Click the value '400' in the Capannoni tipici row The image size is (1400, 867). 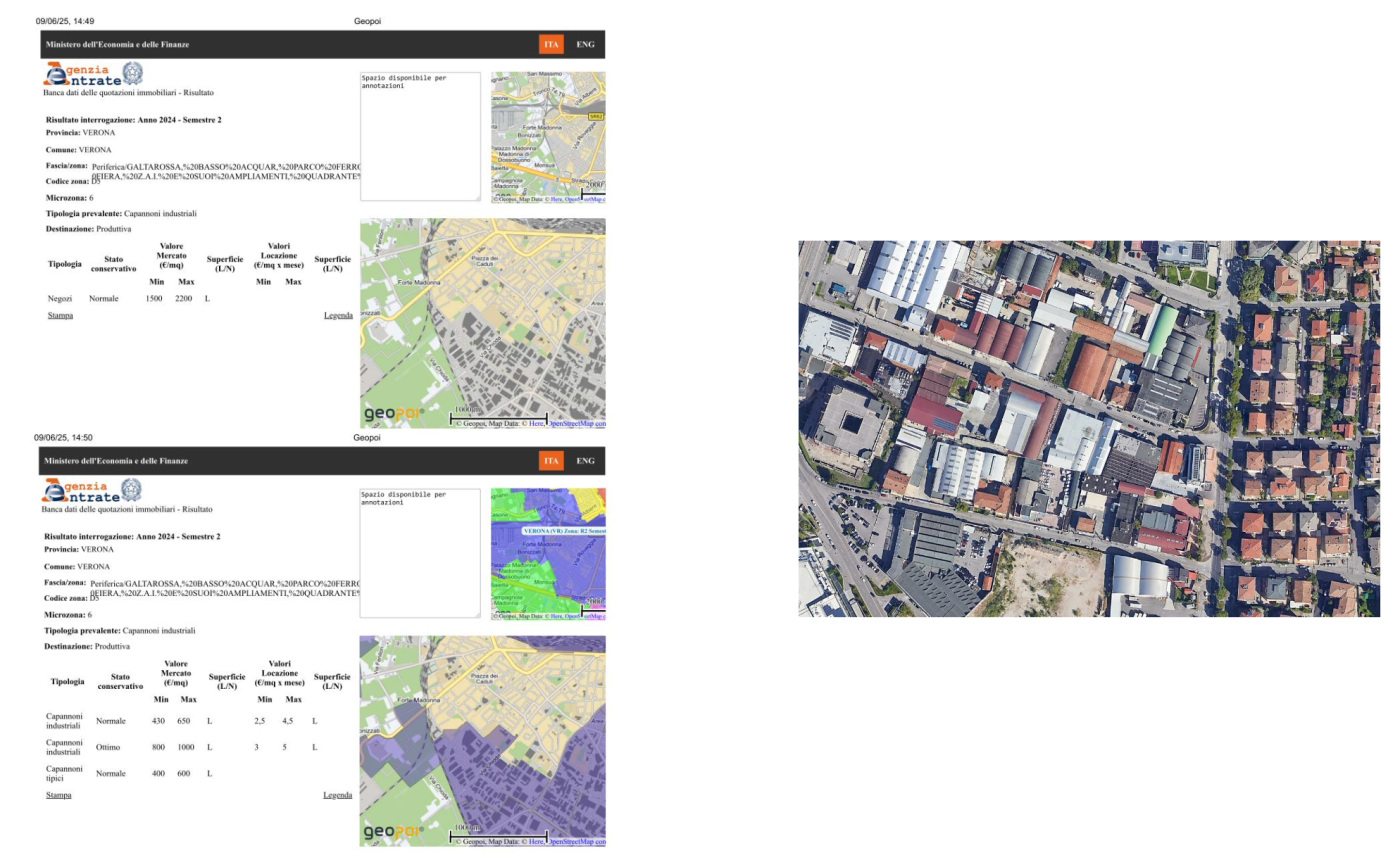[158, 773]
